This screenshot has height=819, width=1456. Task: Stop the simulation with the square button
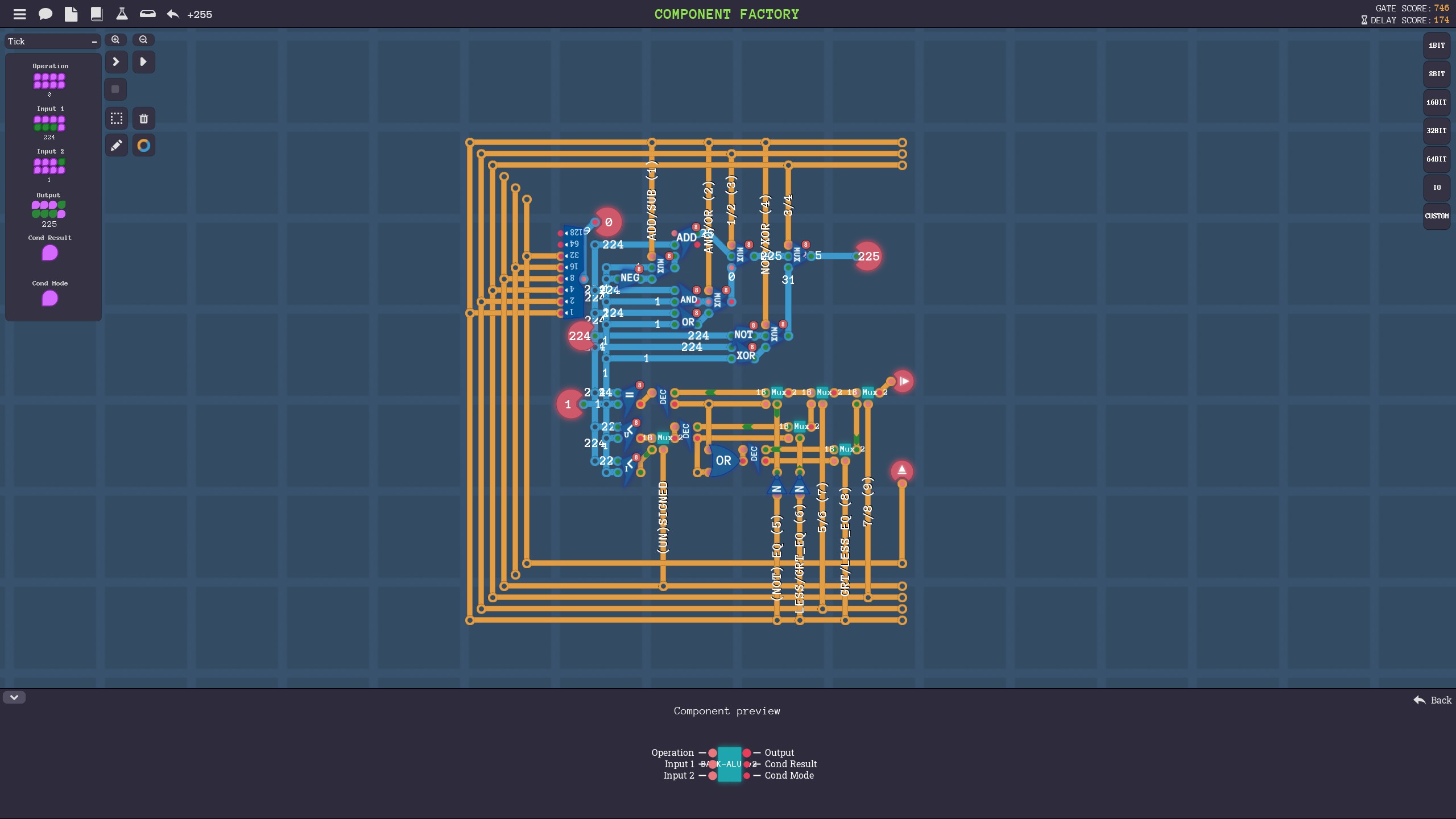pyautogui.click(x=115, y=89)
